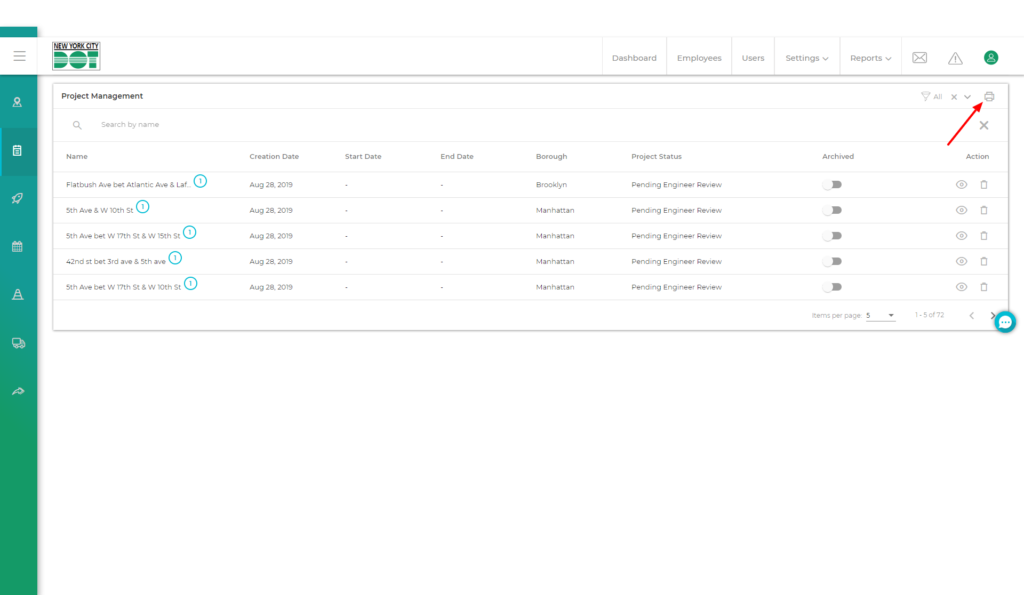Image resolution: width=1024 pixels, height=595 pixels.
Task: Open the Employees menu item
Action: [x=699, y=58]
